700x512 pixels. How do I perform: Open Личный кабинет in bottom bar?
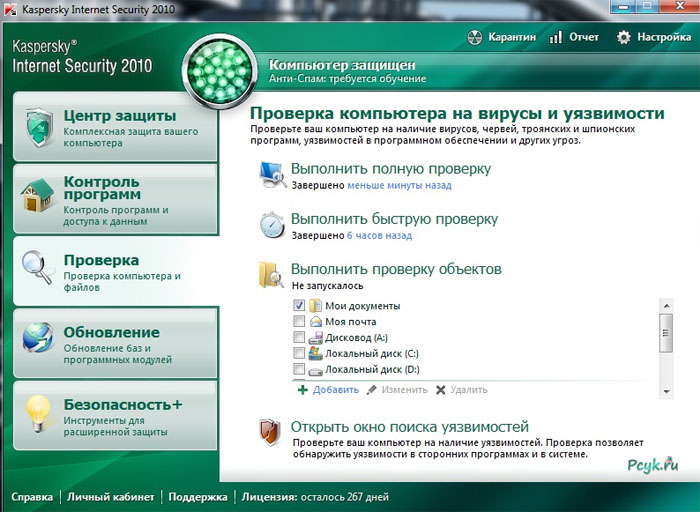111,497
